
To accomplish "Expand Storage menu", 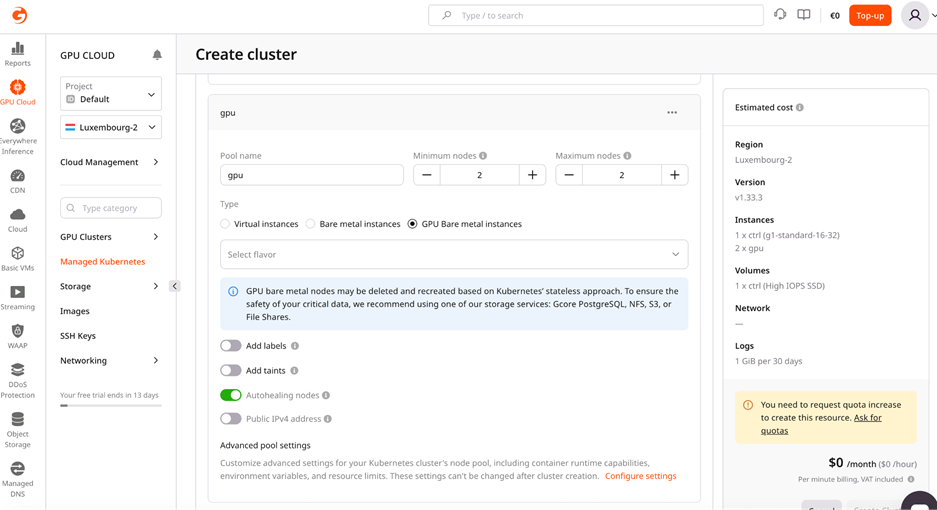I will 110,286.
